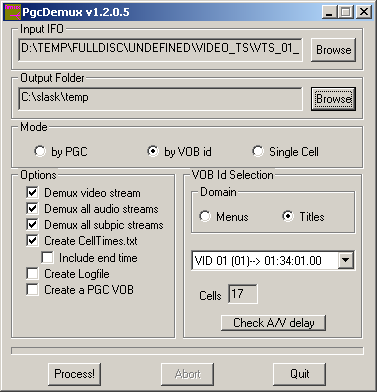Viewport: 377px width, 392px height.
Task: Select Titles domain radio button
Action: click(x=288, y=216)
